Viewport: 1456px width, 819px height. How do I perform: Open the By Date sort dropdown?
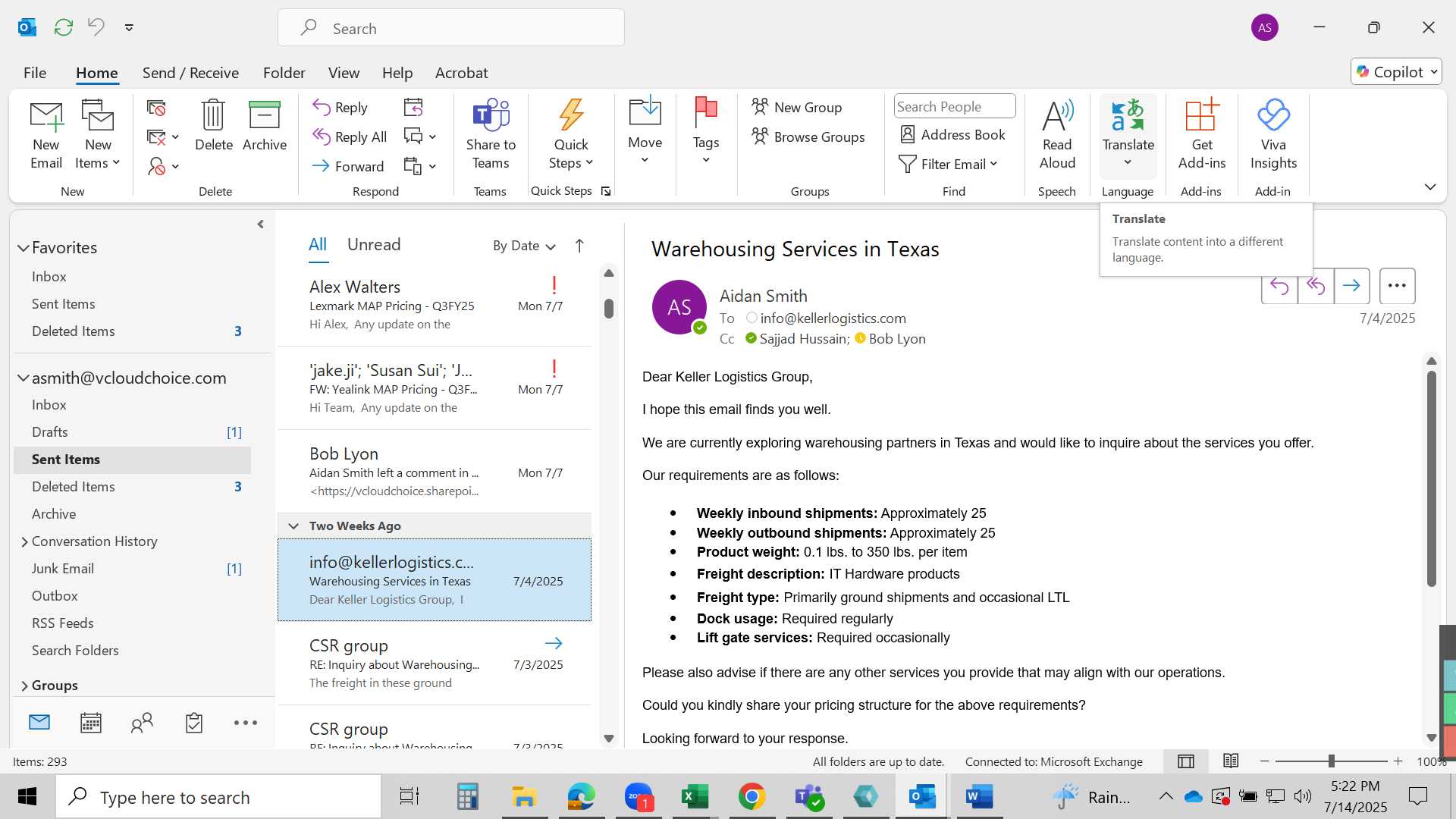pos(524,246)
